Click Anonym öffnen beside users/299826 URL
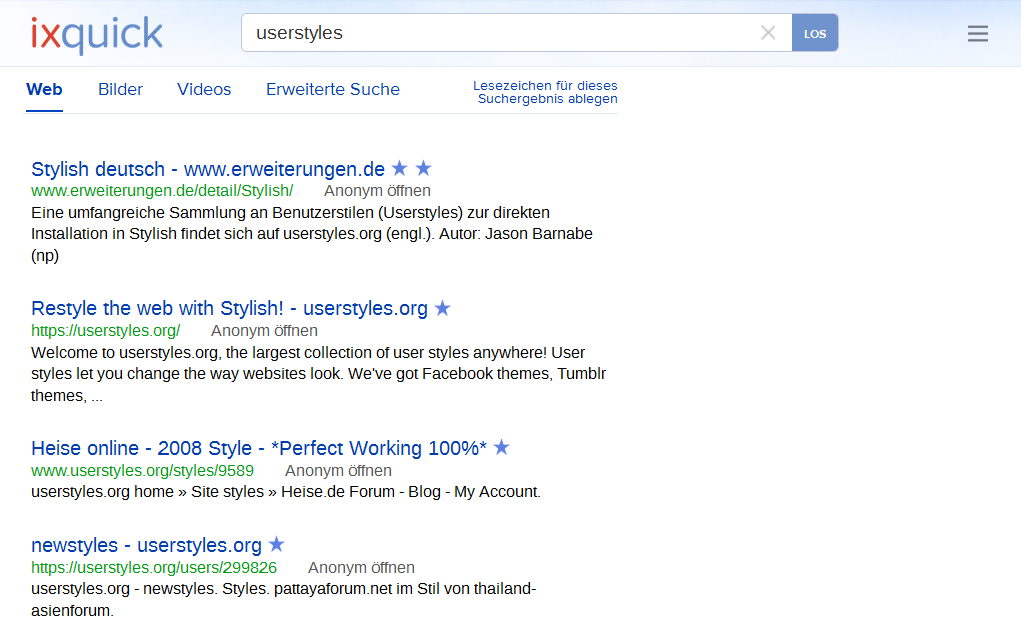 tap(361, 568)
